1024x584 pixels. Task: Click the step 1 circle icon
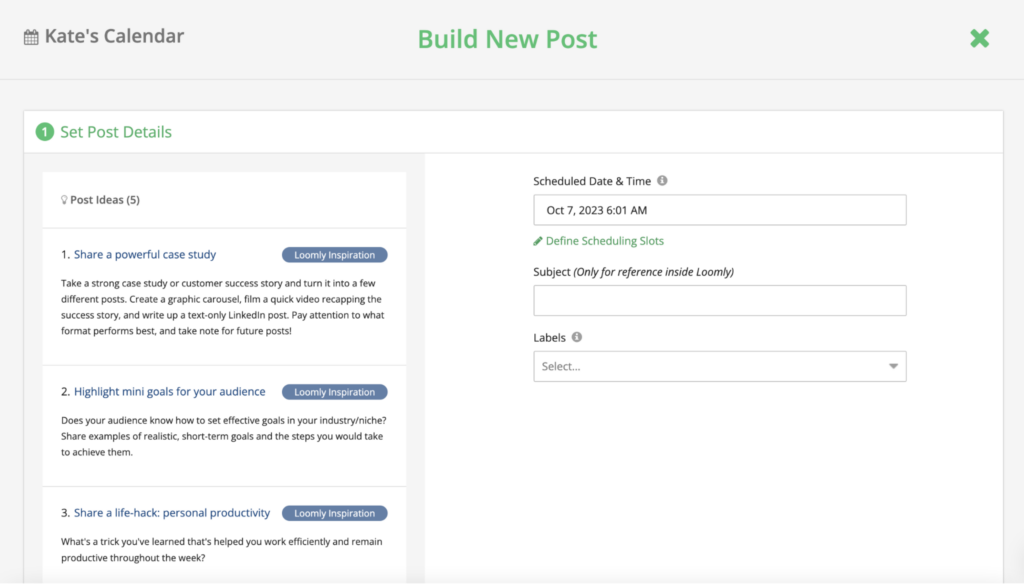44,131
